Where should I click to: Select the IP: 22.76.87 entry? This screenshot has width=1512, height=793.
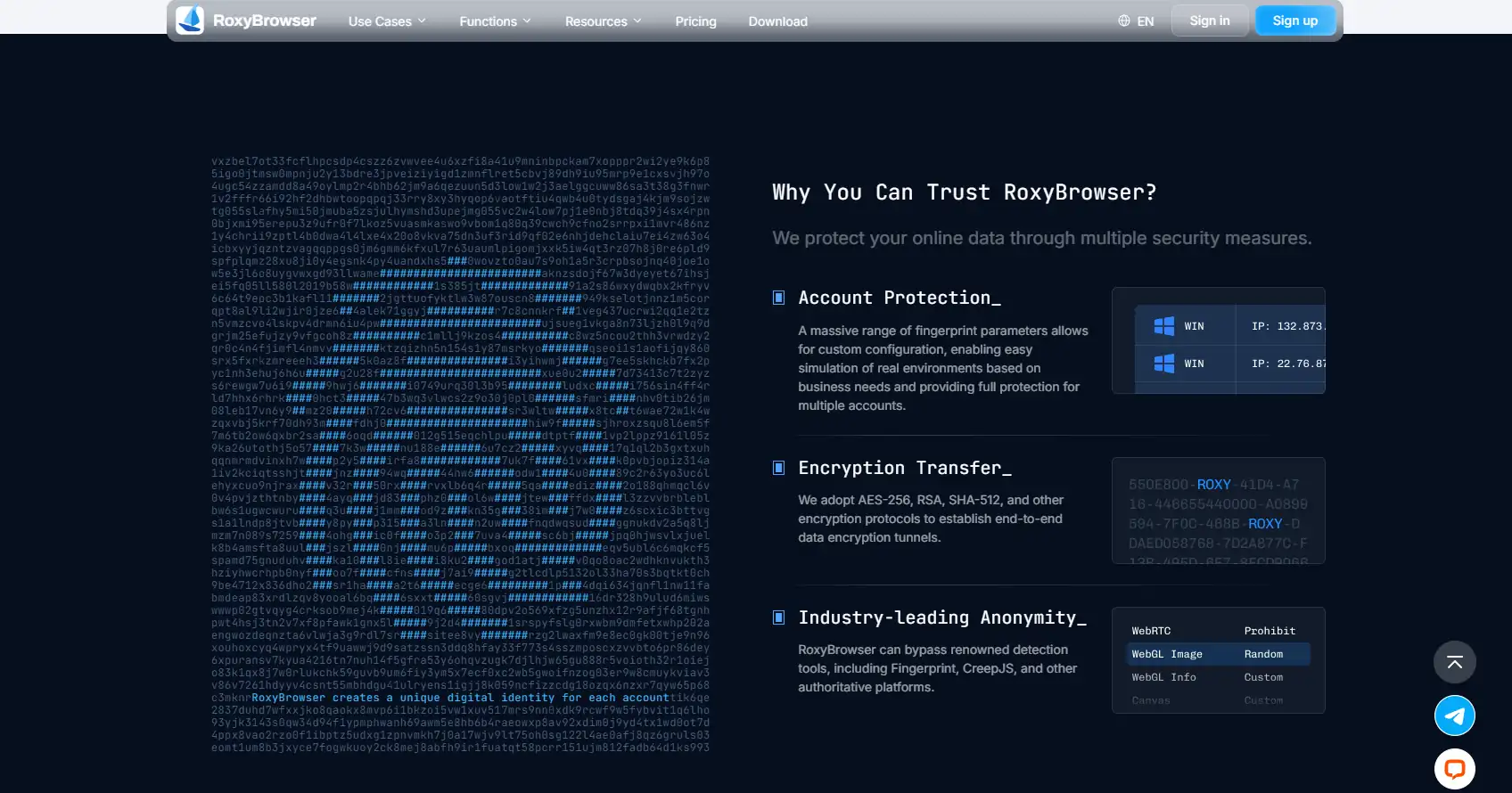coord(1287,364)
